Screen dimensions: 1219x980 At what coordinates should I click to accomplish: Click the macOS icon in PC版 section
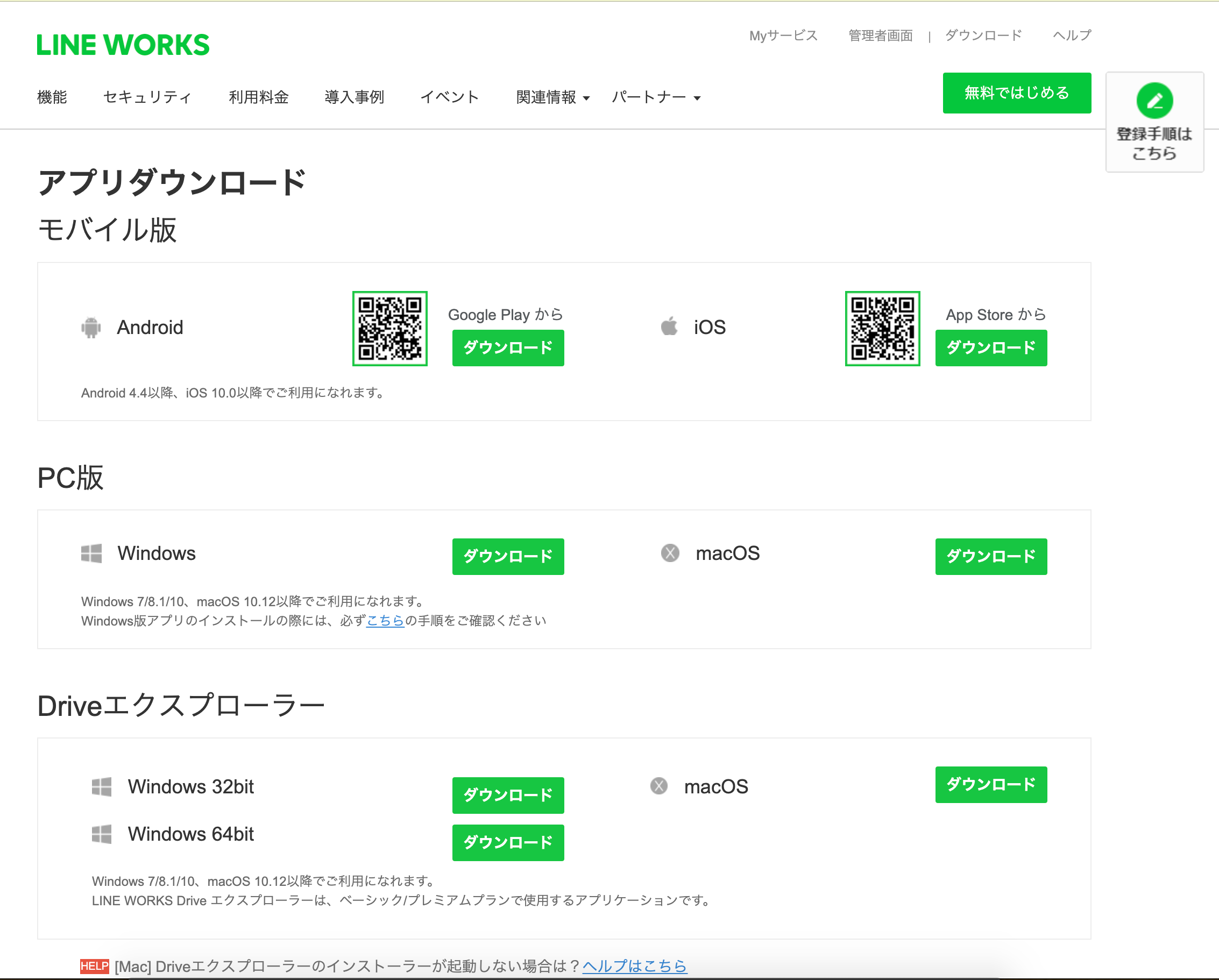tap(670, 553)
